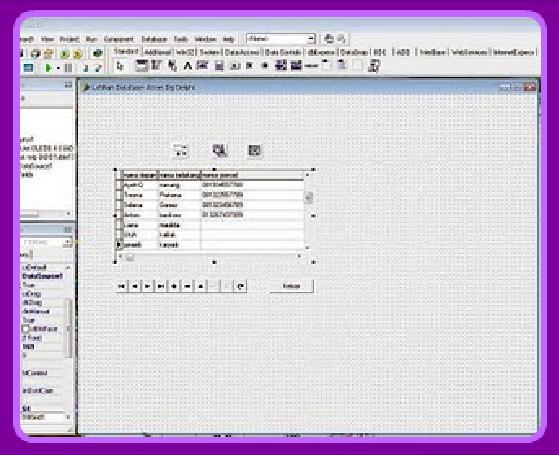Screen dimensions: 559x455
Task: Open the Help menu
Action: tap(228, 39)
